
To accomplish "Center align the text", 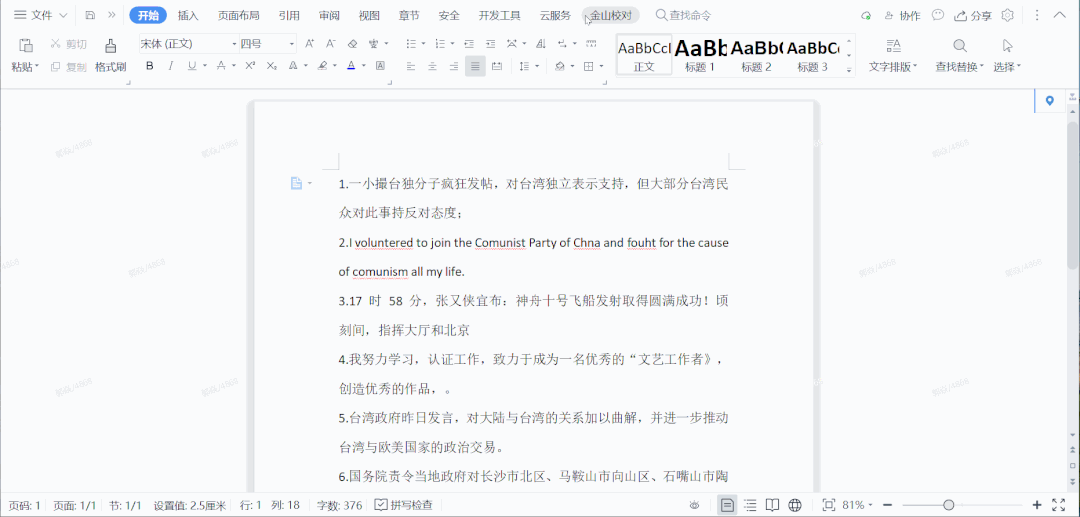I will pyautogui.click(x=433, y=66).
